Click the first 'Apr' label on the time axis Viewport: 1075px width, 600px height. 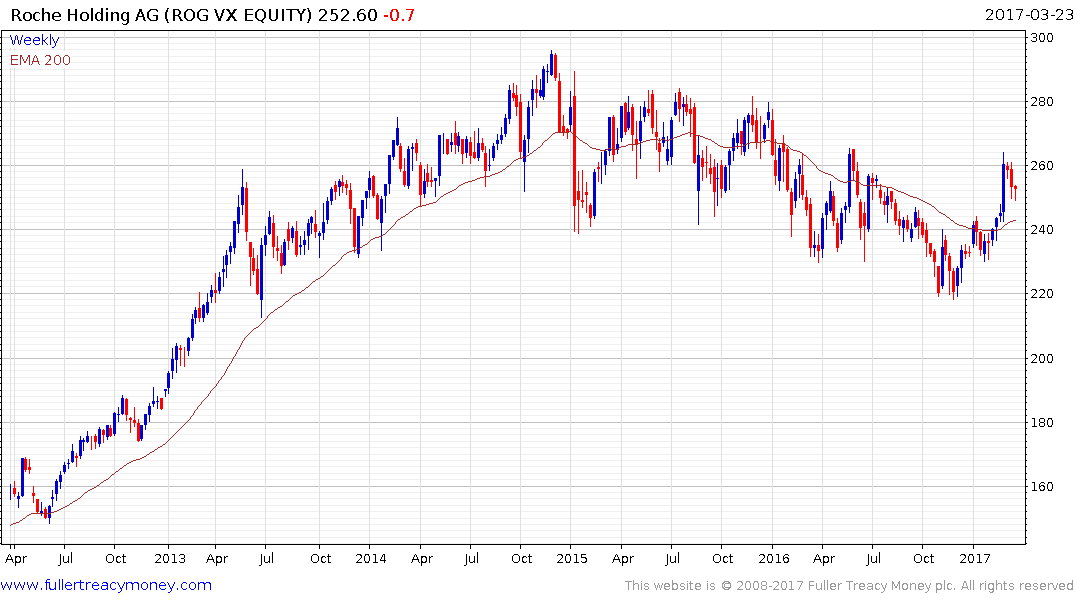pos(16,559)
